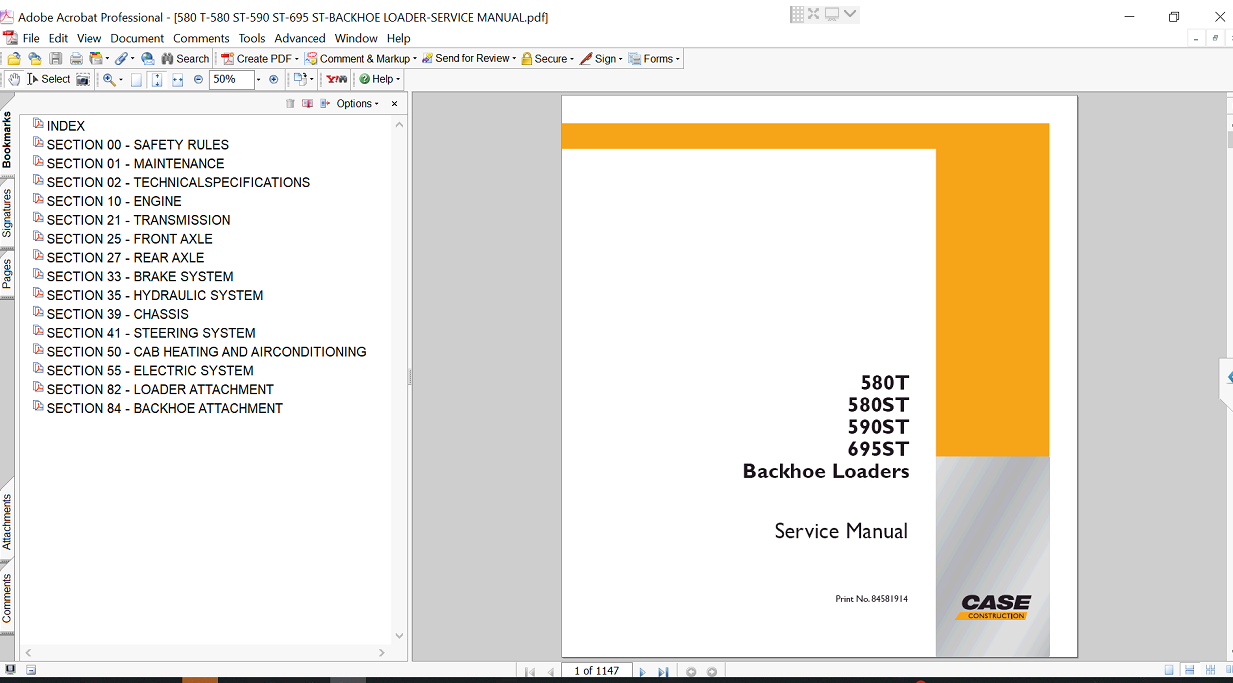Switch to continuous page layout
Image resolution: width=1233 pixels, height=683 pixels.
point(1189,670)
